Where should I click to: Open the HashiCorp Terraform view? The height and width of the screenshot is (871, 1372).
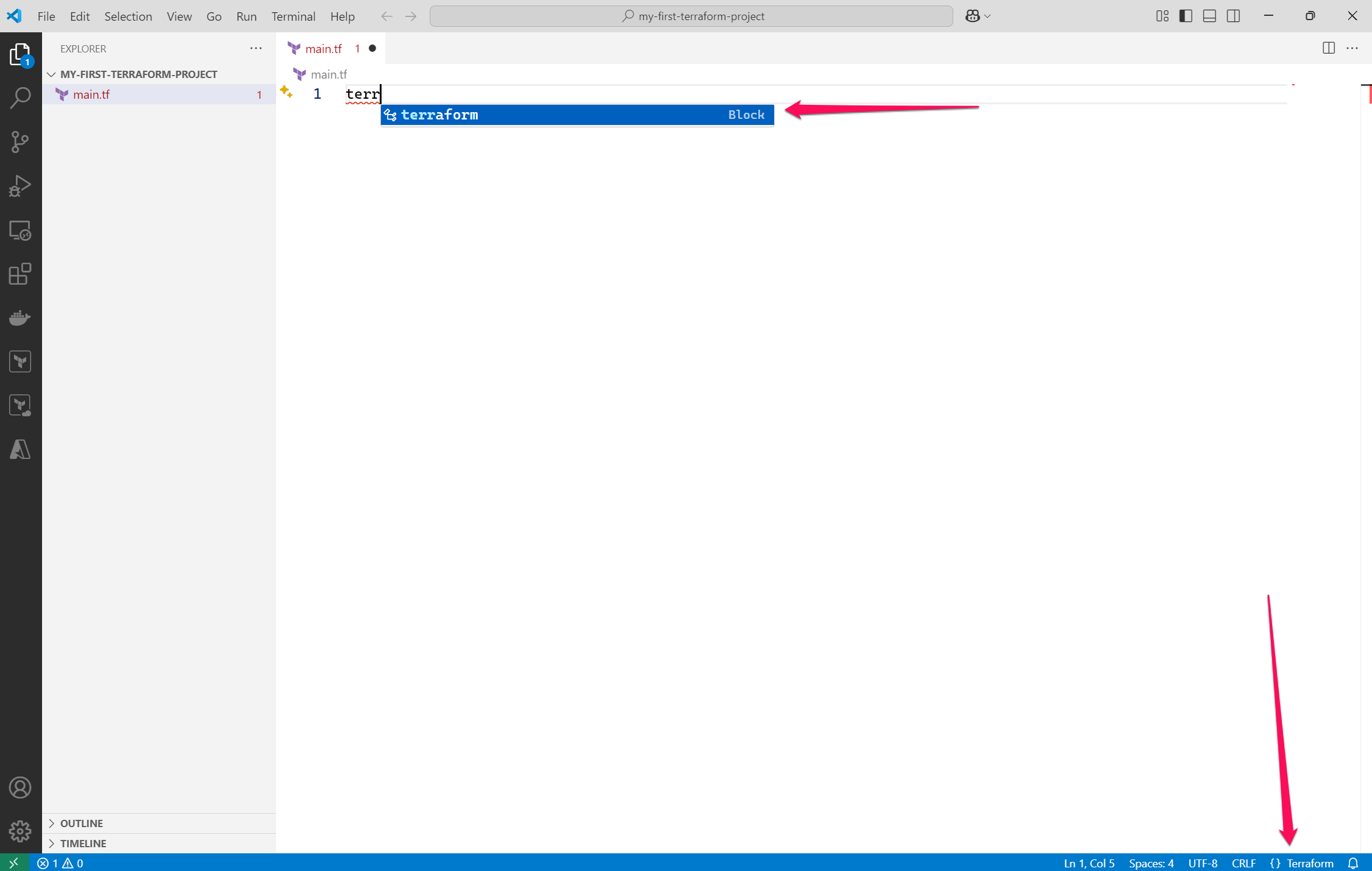click(20, 361)
